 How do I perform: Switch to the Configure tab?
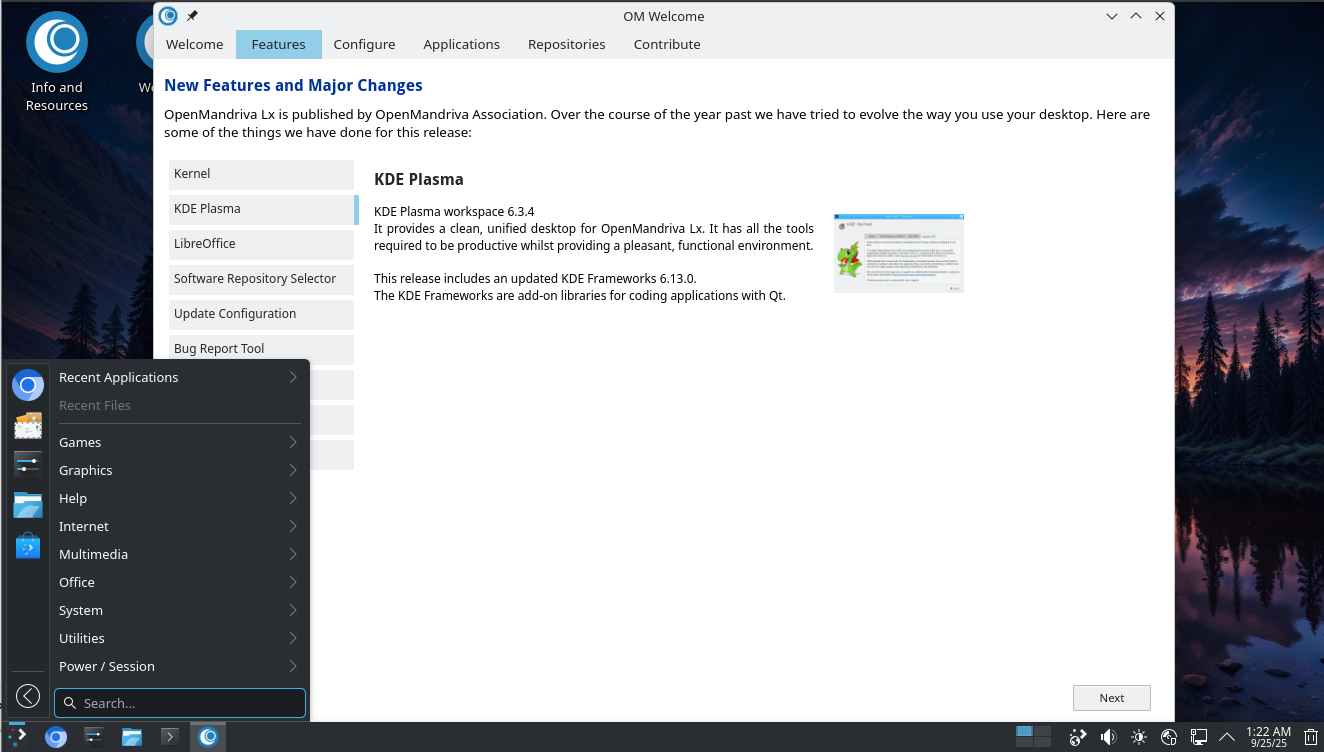364,44
